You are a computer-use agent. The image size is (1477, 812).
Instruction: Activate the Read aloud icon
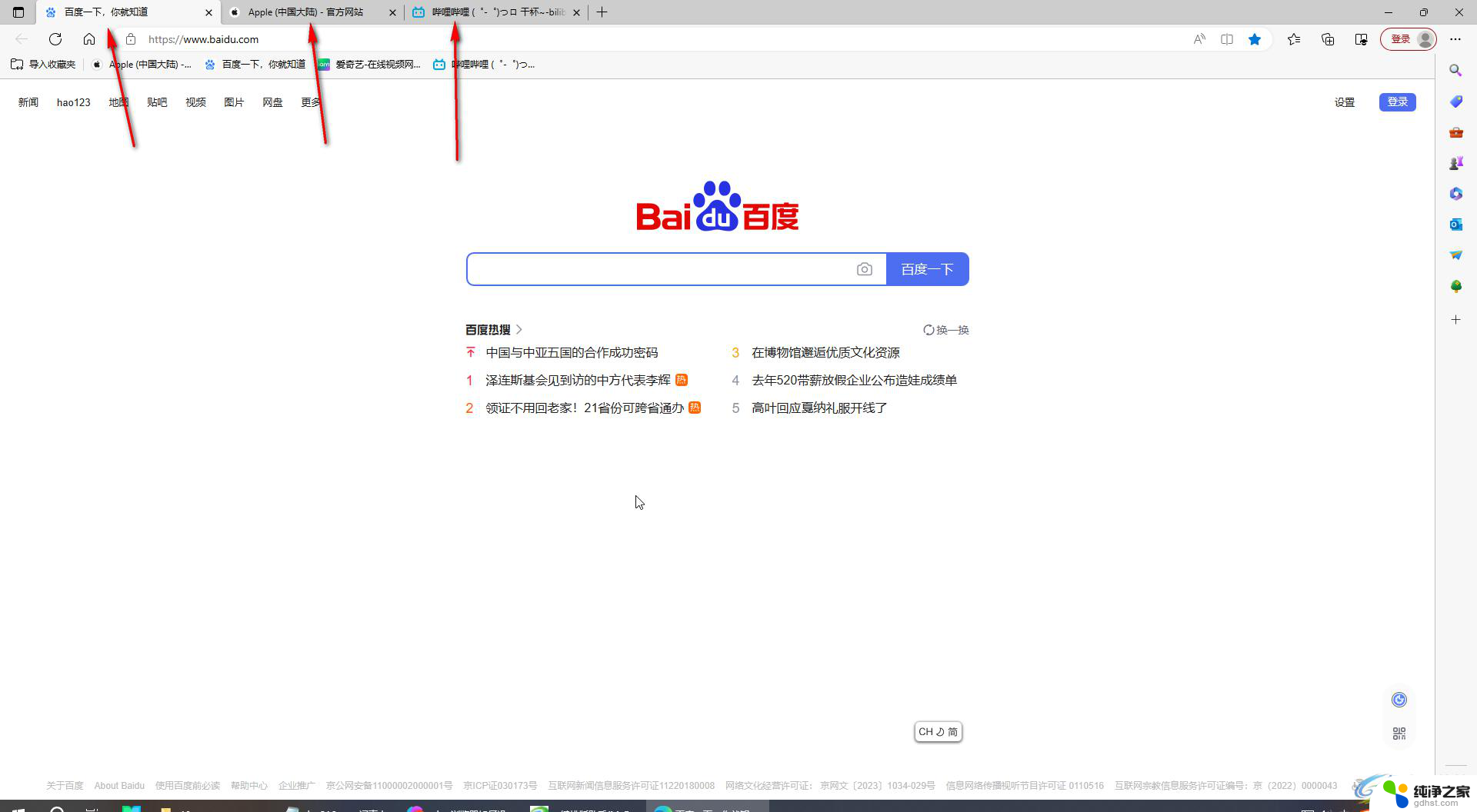[1199, 39]
